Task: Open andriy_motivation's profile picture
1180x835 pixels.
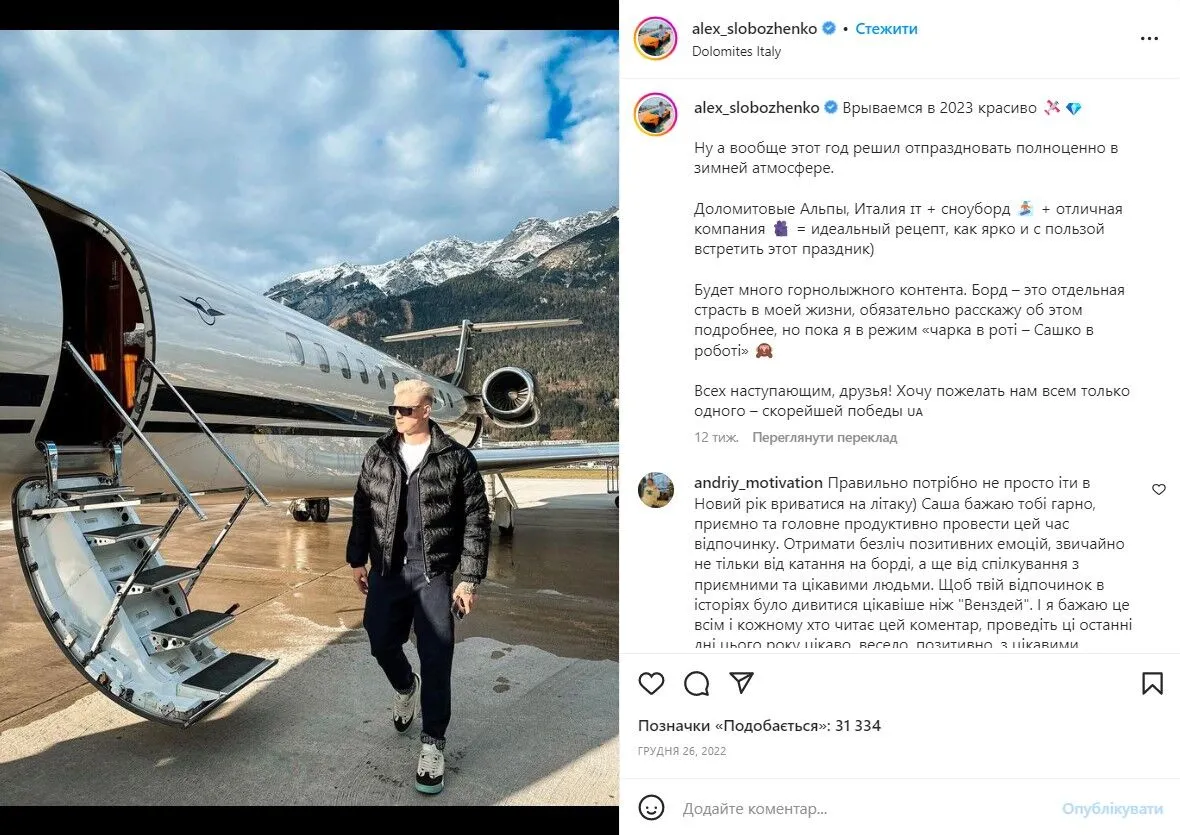Action: pyautogui.click(x=656, y=490)
